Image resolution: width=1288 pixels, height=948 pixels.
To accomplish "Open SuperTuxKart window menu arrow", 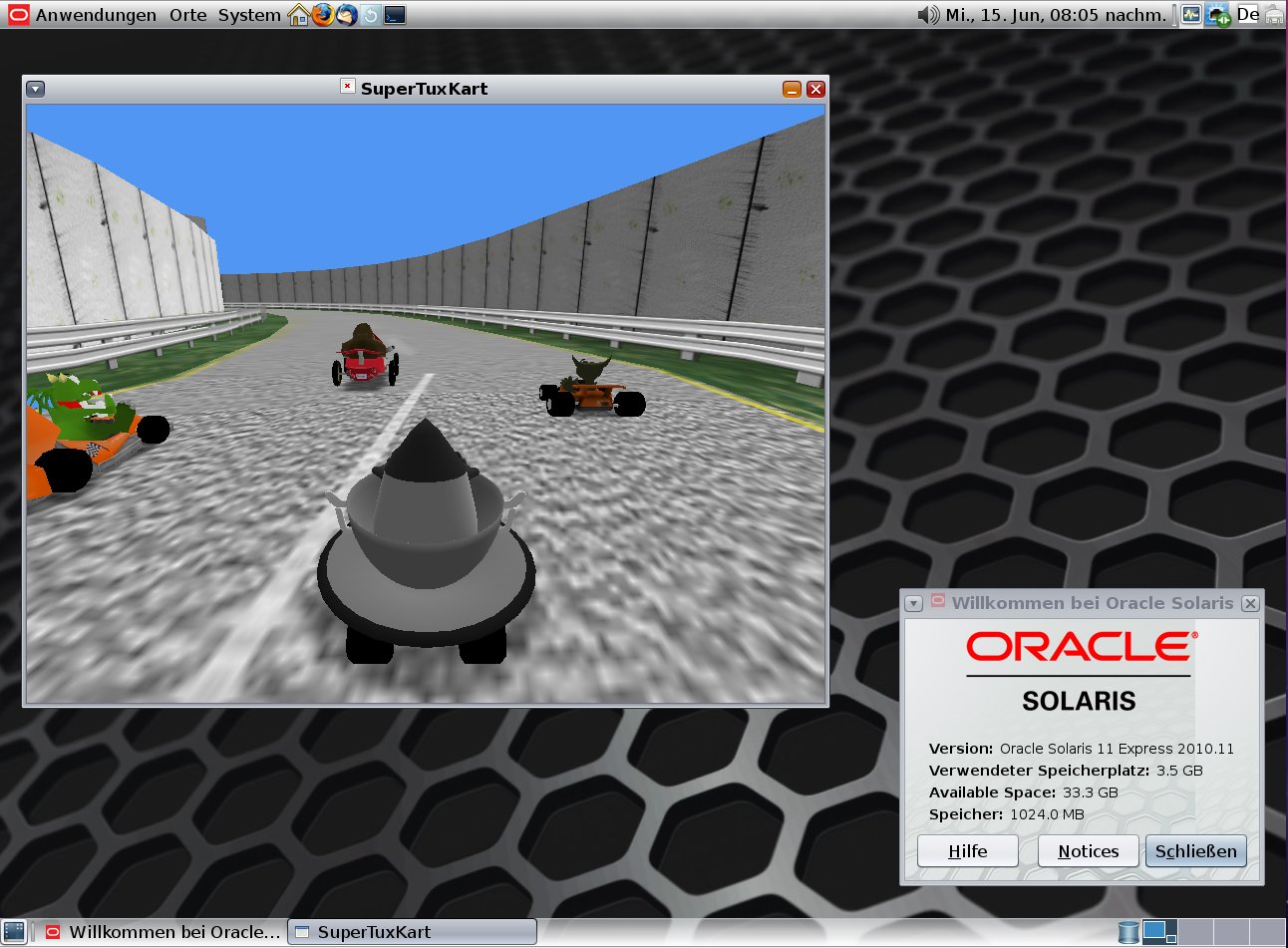I will click(x=36, y=89).
